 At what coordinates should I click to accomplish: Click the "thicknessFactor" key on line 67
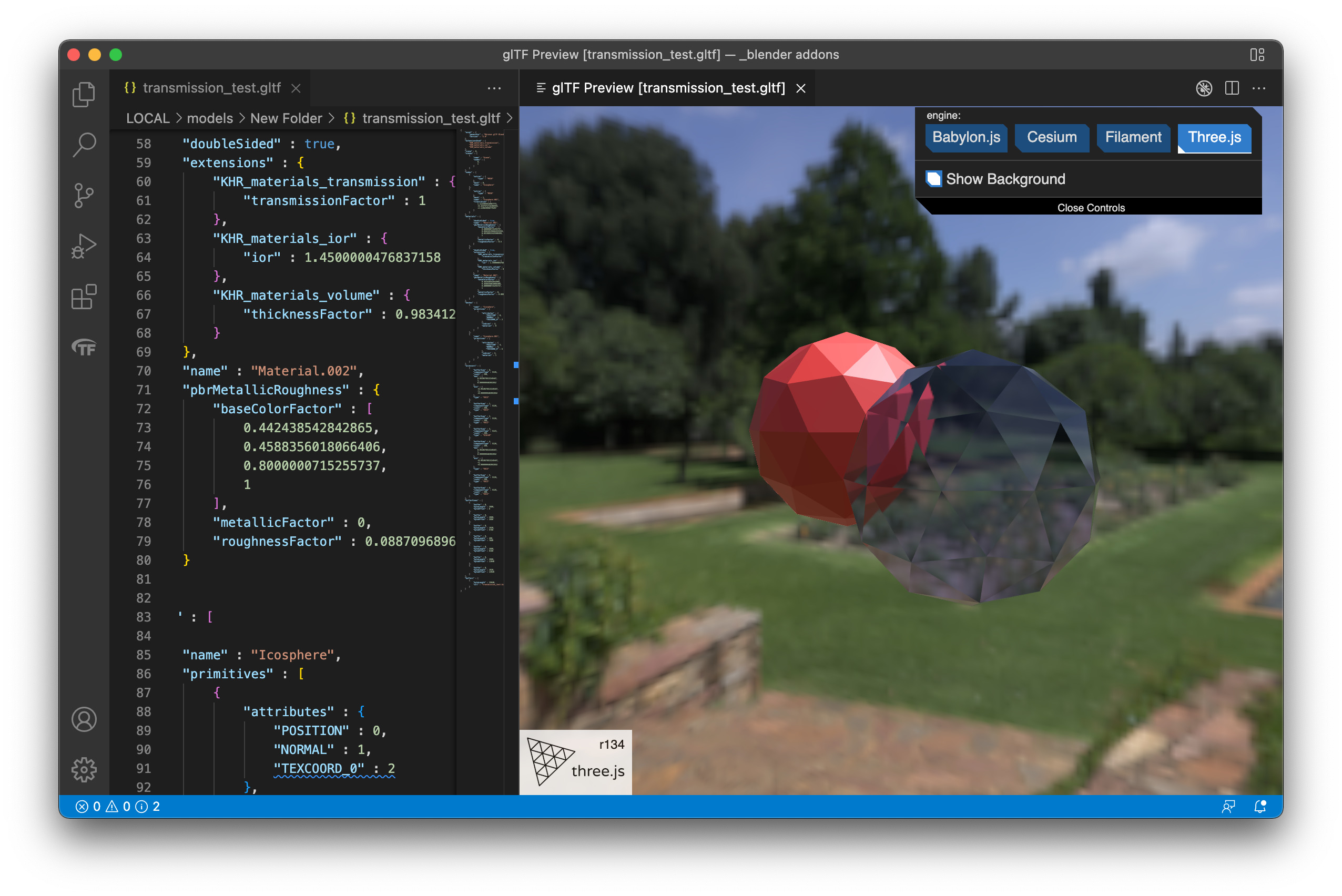tap(307, 314)
